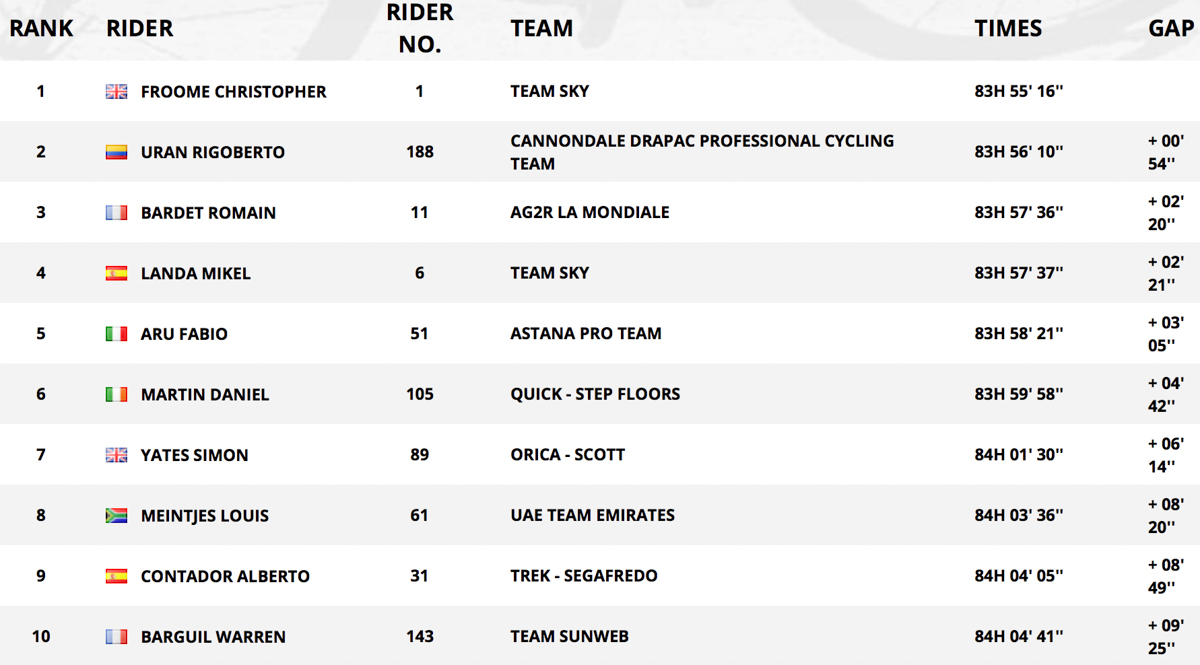Click the South African flag by Meintjes Louis

coord(116,516)
